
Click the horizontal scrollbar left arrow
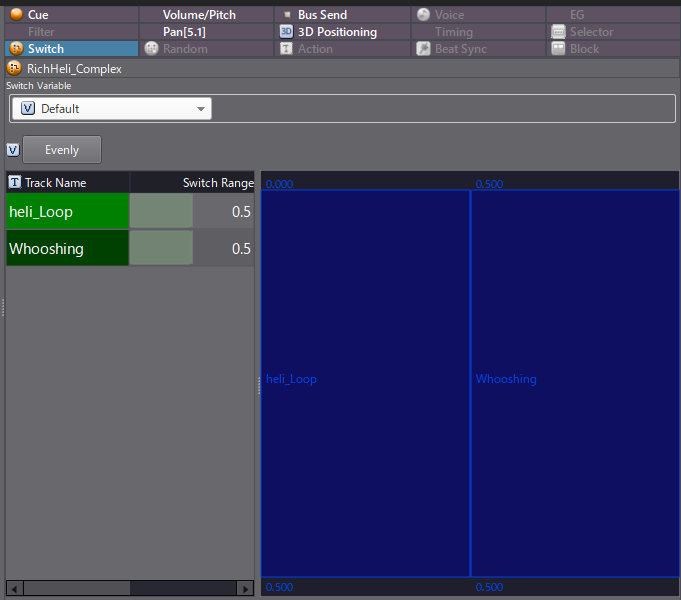tap(14, 588)
